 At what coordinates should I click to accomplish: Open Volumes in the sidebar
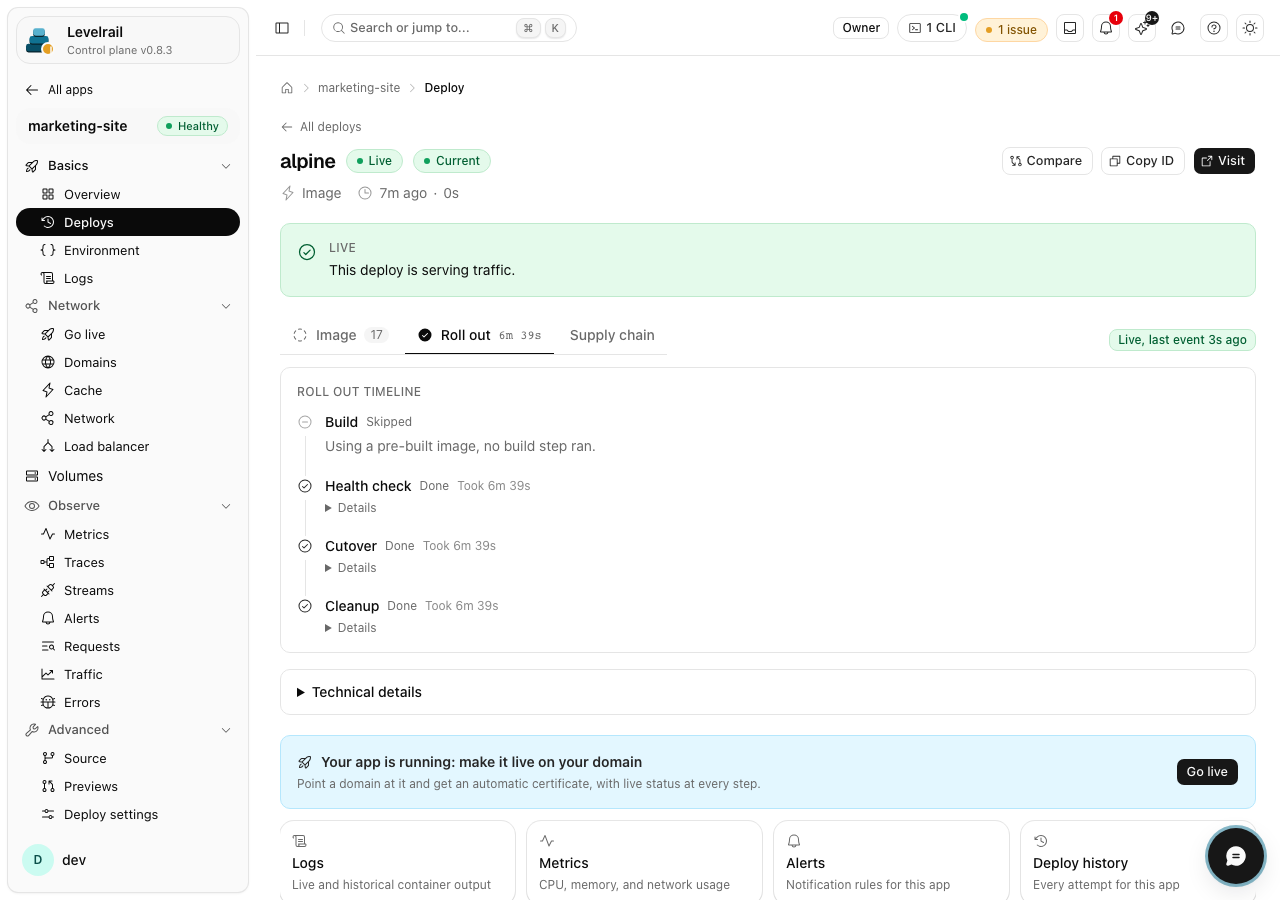pyautogui.click(x=128, y=476)
